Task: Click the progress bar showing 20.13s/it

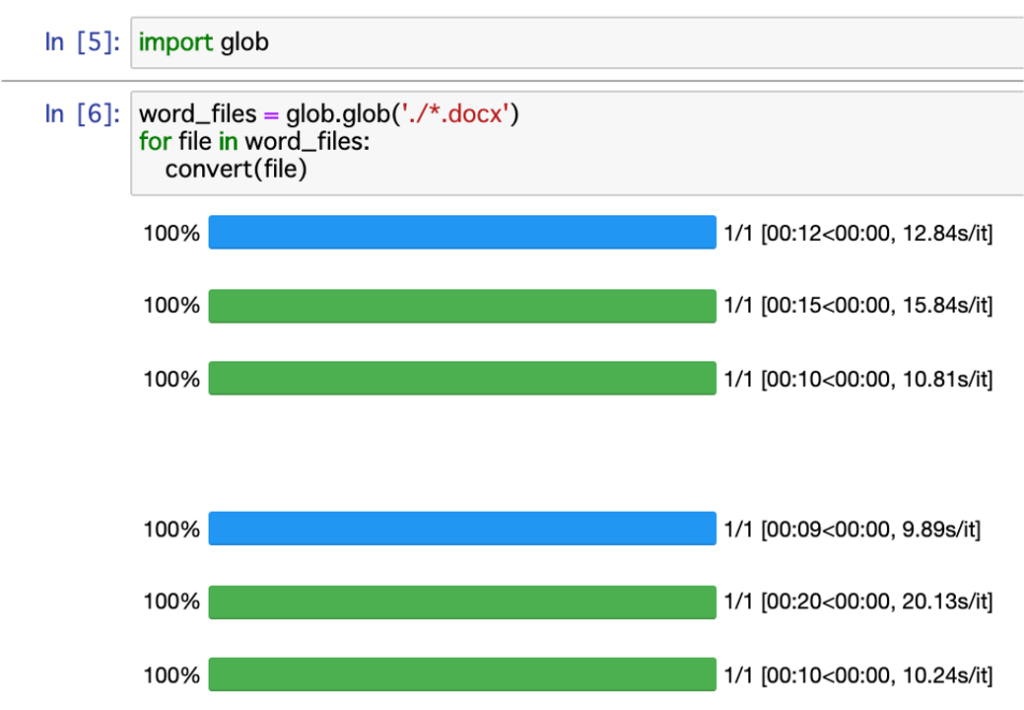Action: 461,601
